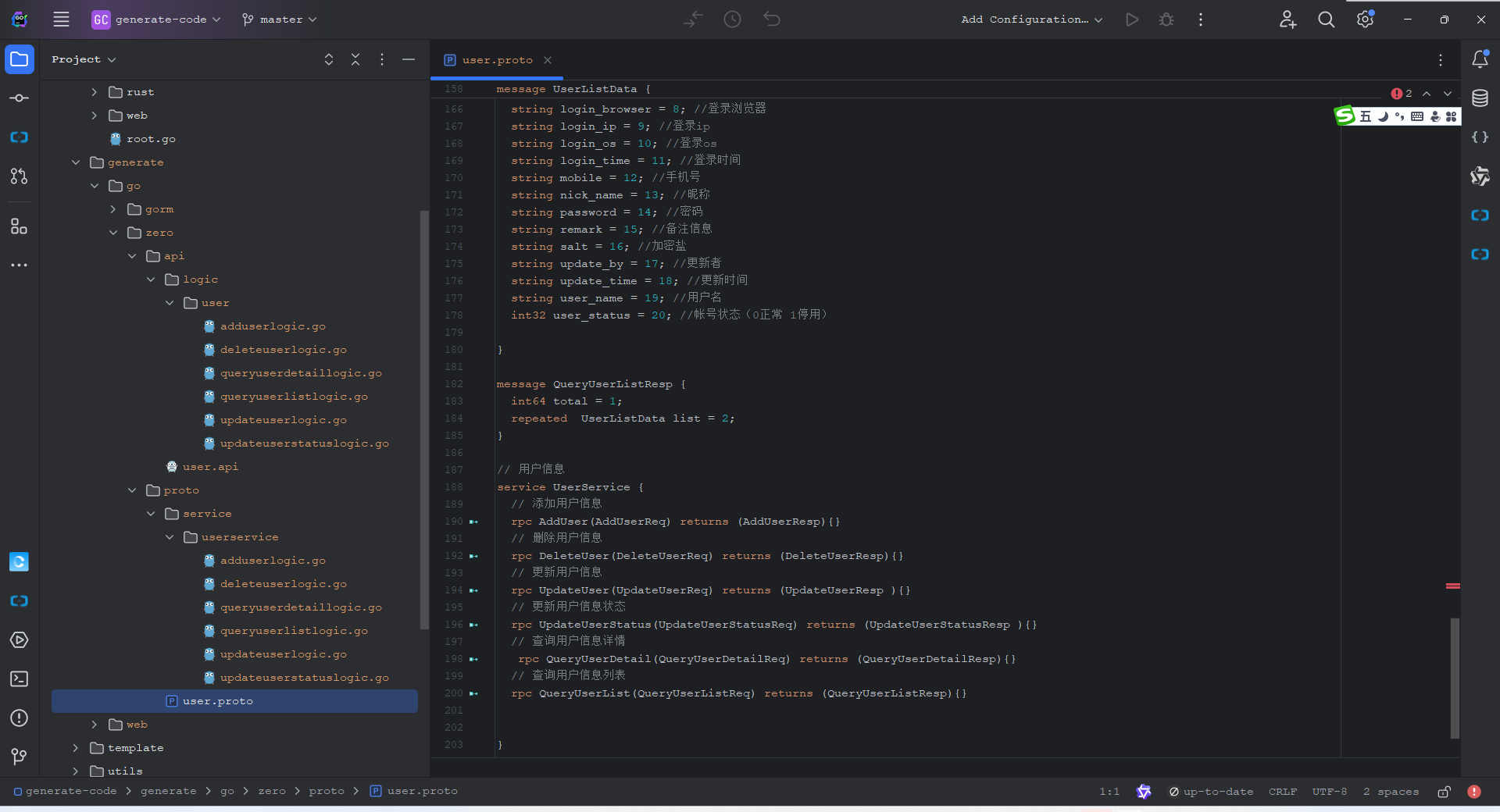Open the Services run tool window
Screen dimensions: 1500x812
pos(20,640)
